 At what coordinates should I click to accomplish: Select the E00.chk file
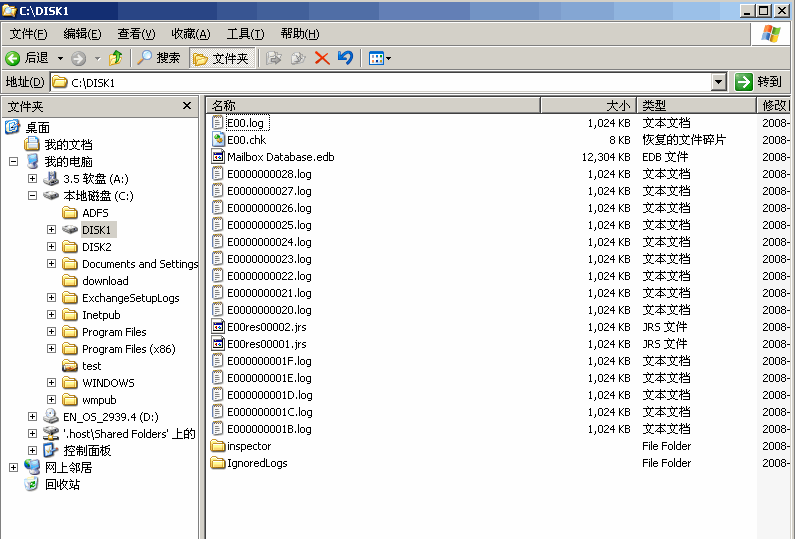[x=246, y=140]
